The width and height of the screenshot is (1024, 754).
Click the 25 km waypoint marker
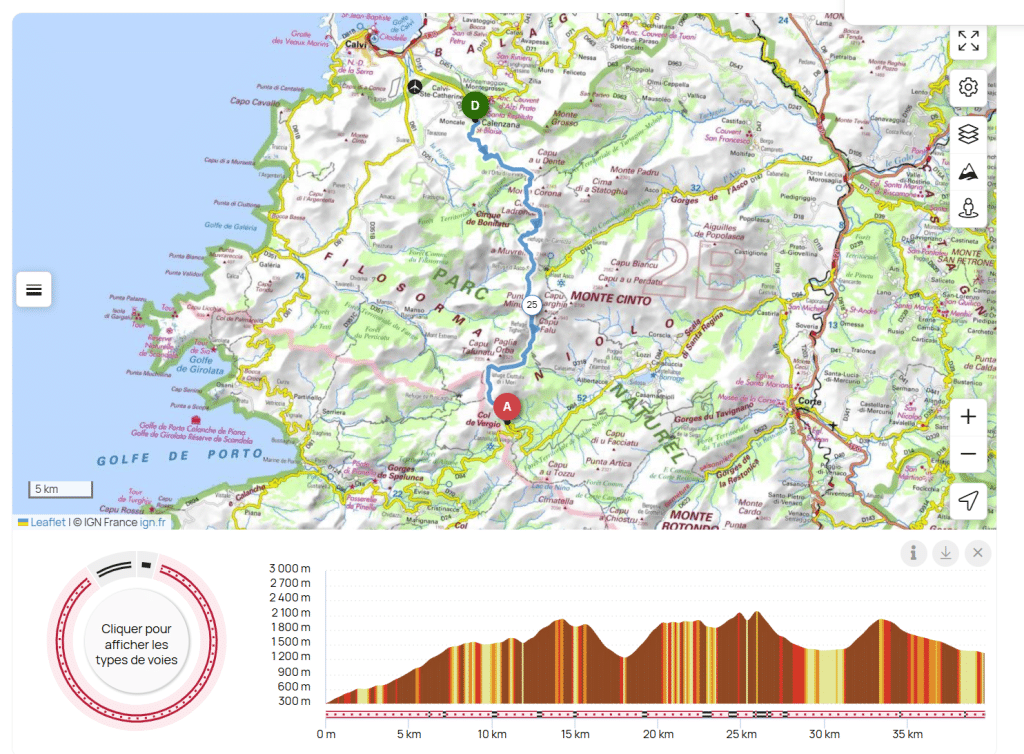pyautogui.click(x=532, y=304)
